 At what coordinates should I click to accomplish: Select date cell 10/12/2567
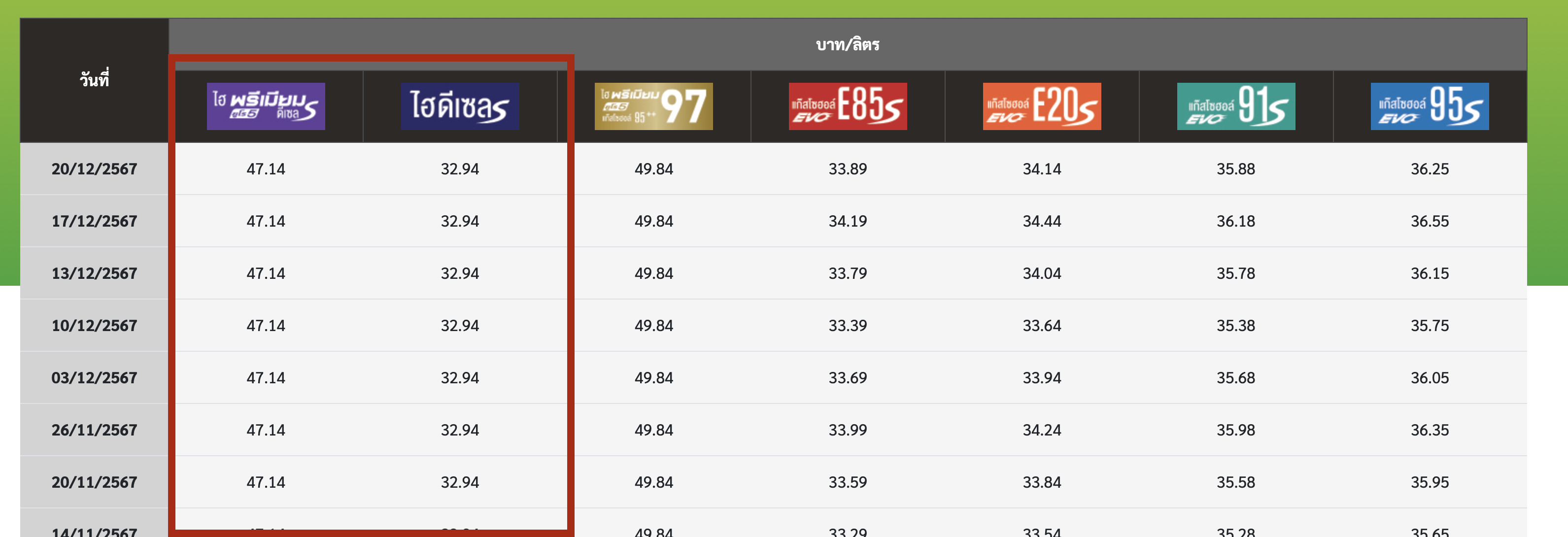click(94, 326)
